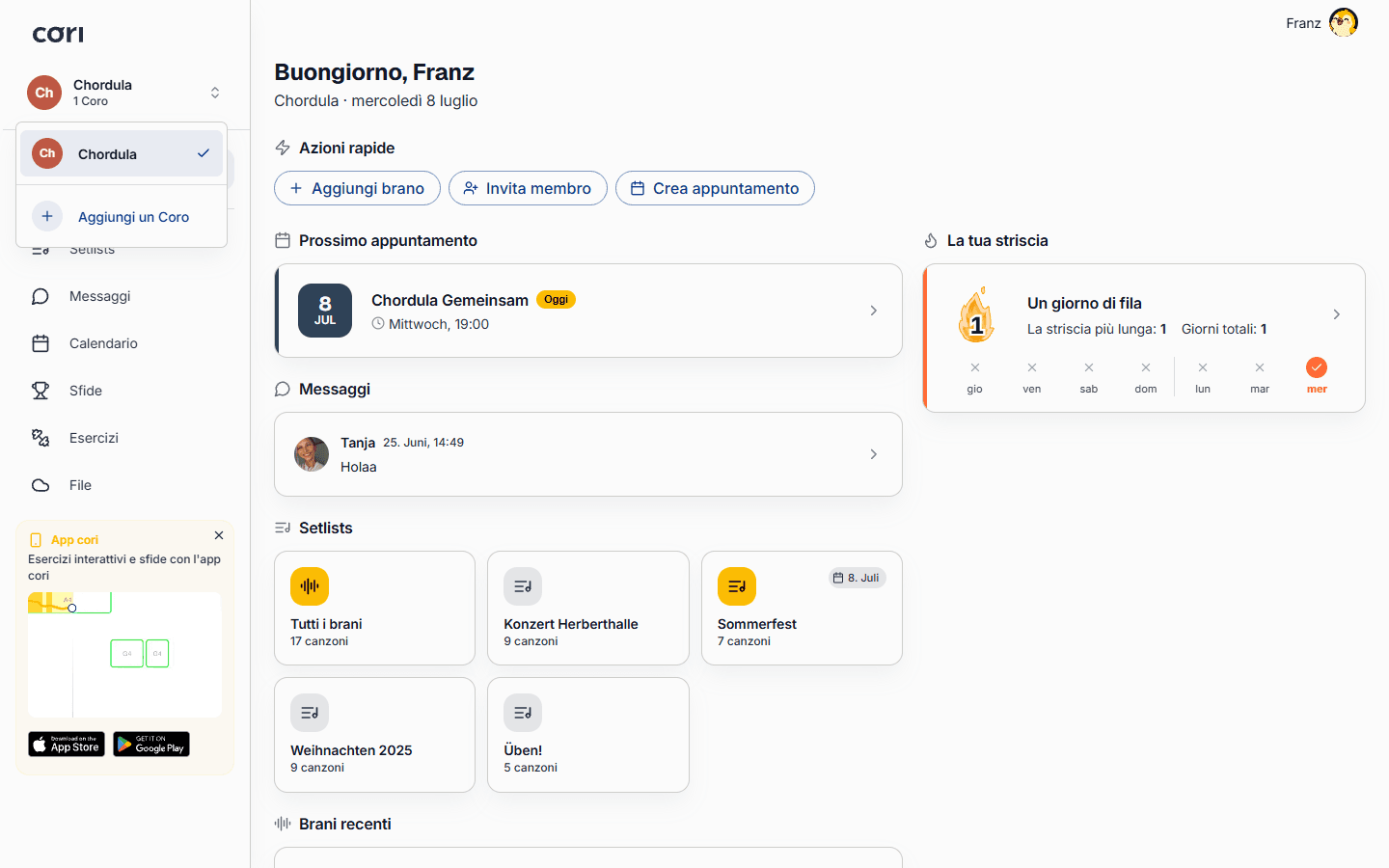Click the Esercizi sidebar icon
1389x868 pixels.
41,438
